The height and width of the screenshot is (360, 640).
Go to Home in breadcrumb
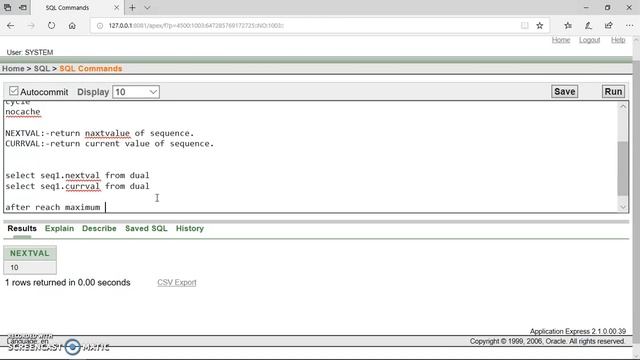pyautogui.click(x=13, y=69)
